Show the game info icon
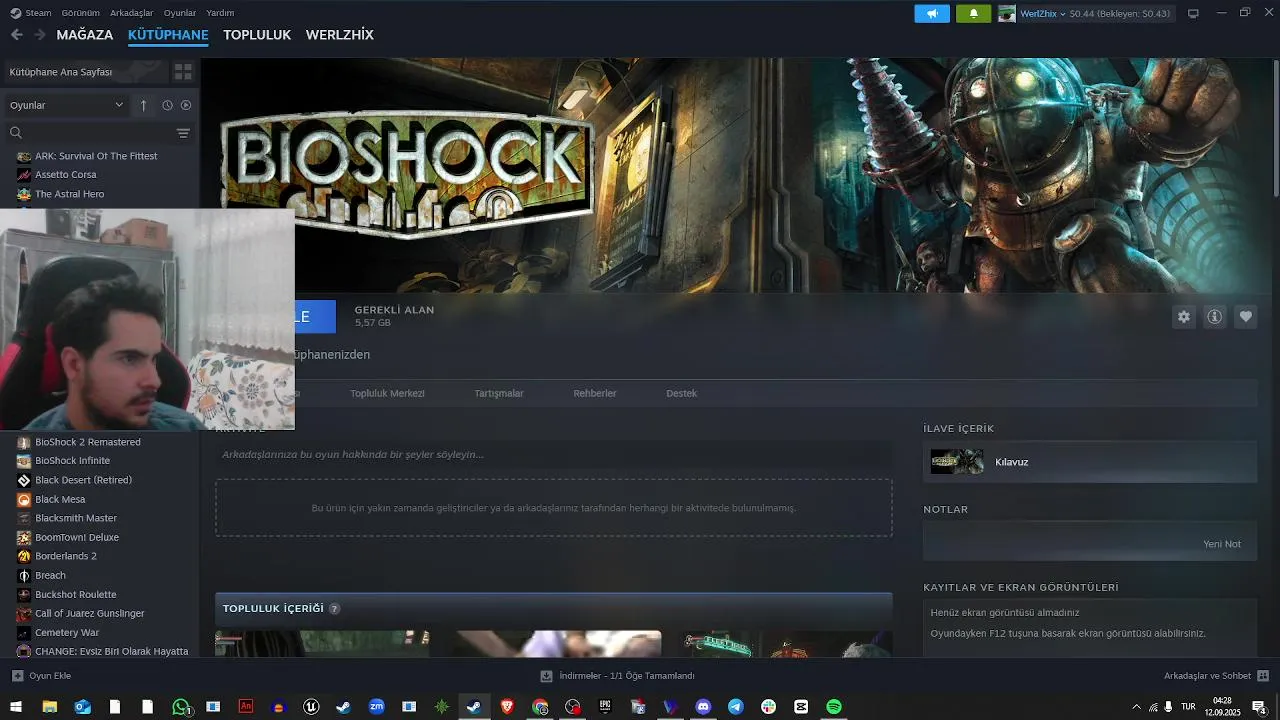Viewport: 1280px width, 720px height. [x=1214, y=317]
